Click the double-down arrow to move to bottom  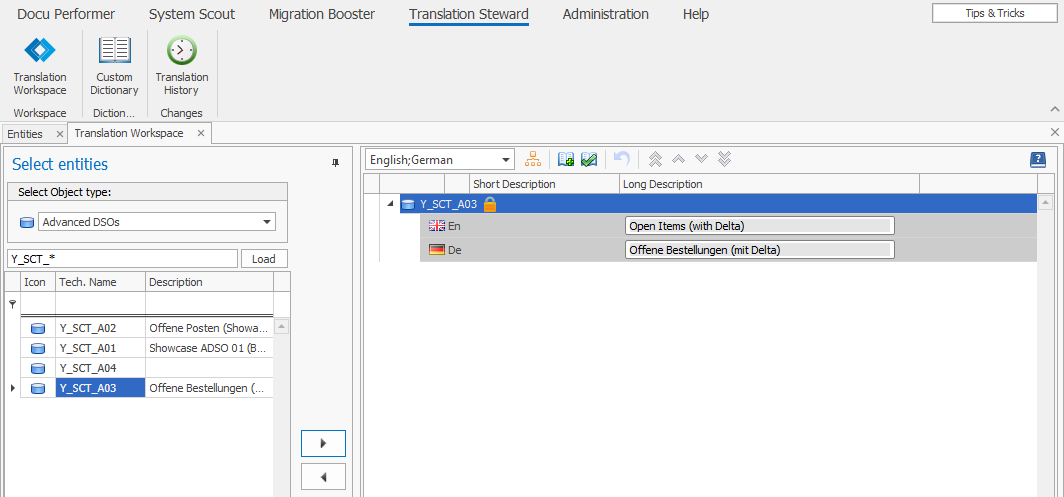[725, 160]
